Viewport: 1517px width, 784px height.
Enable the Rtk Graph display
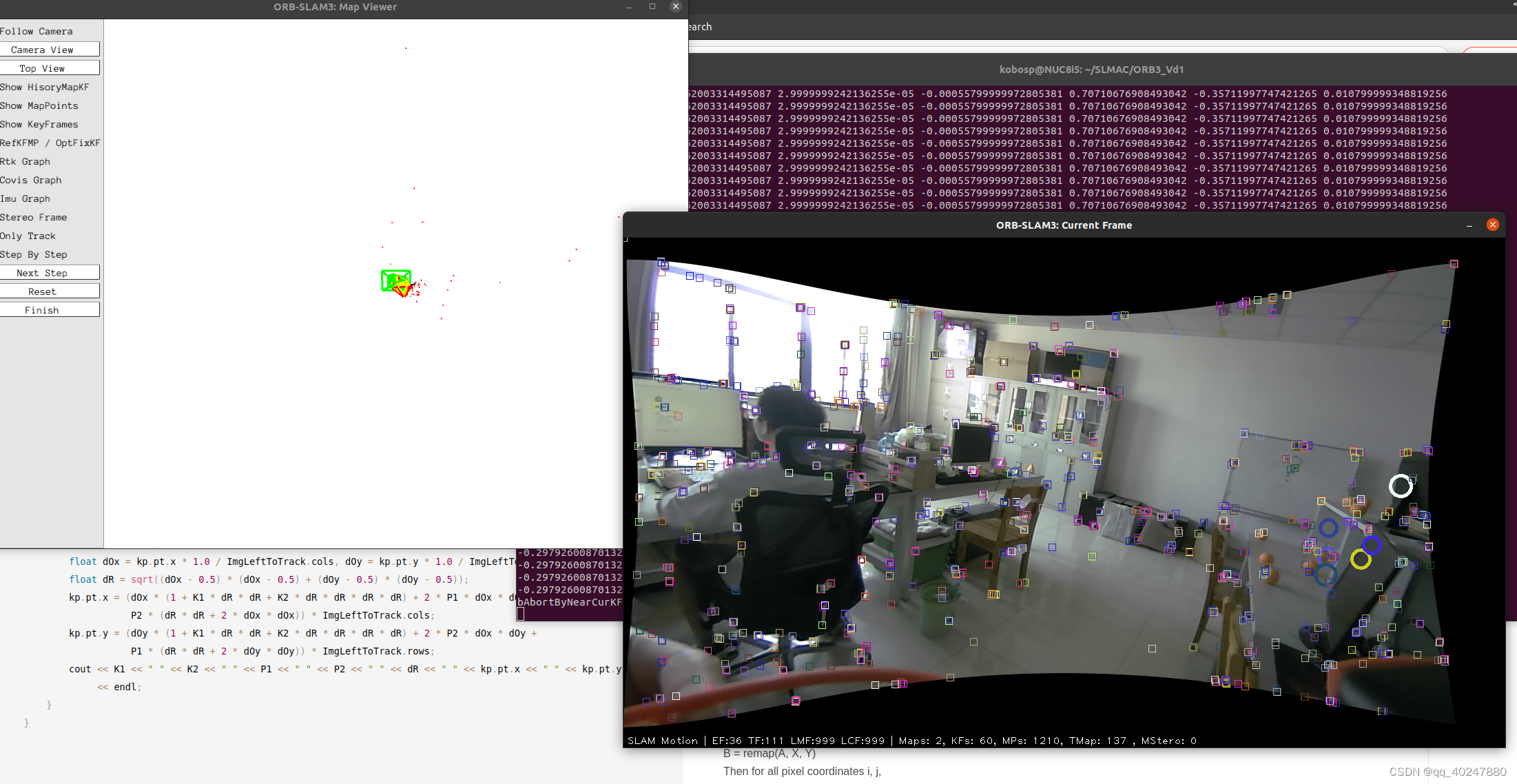[x=25, y=161]
